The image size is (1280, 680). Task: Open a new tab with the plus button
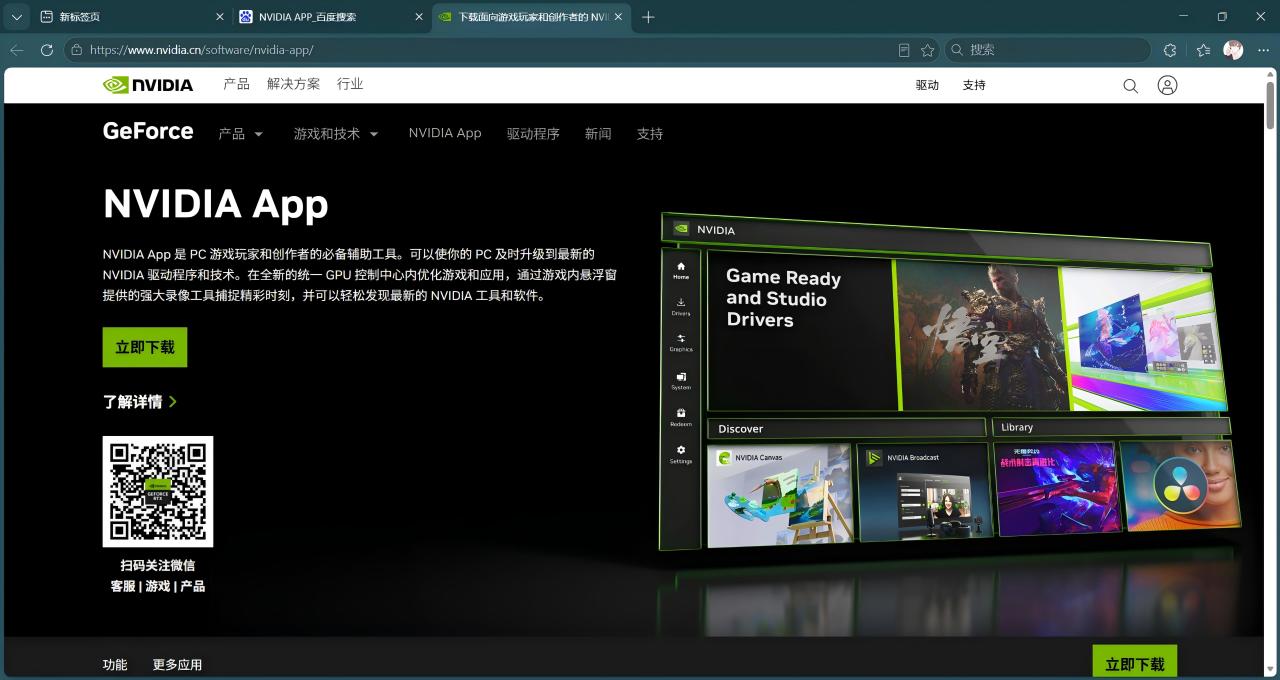pos(648,17)
